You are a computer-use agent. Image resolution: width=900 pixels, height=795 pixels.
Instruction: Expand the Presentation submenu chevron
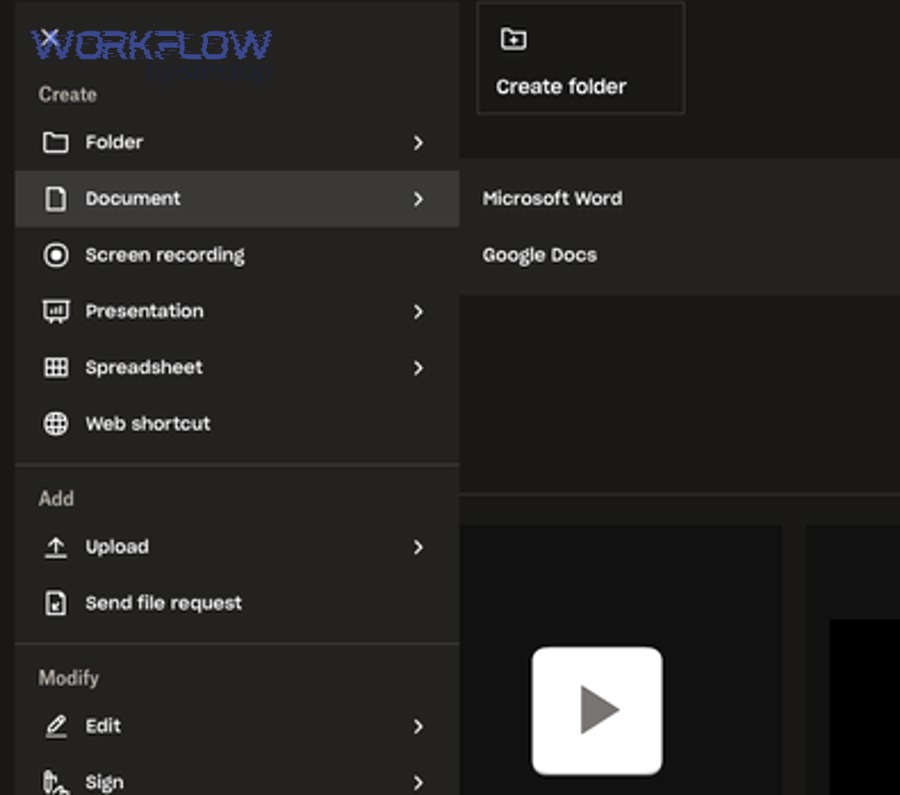tap(418, 311)
